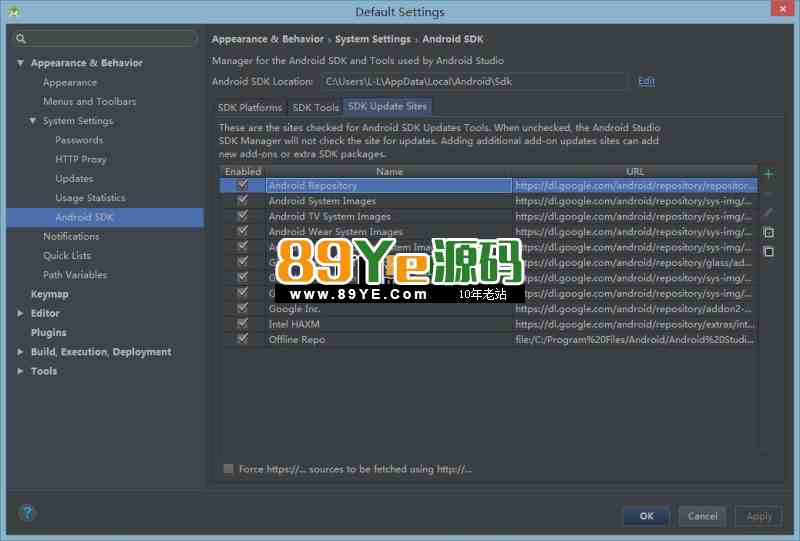Click the Enabled column header
800x541 pixels.
[x=243, y=171]
